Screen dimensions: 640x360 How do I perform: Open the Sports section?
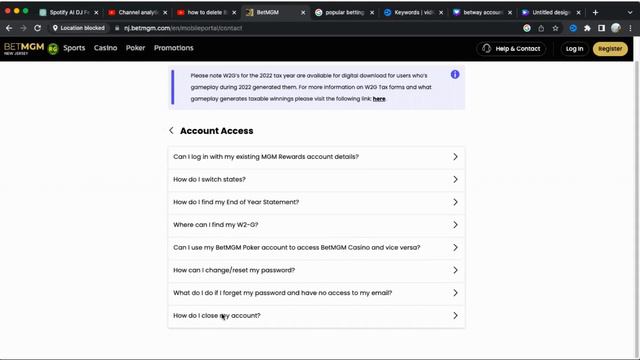click(x=74, y=48)
